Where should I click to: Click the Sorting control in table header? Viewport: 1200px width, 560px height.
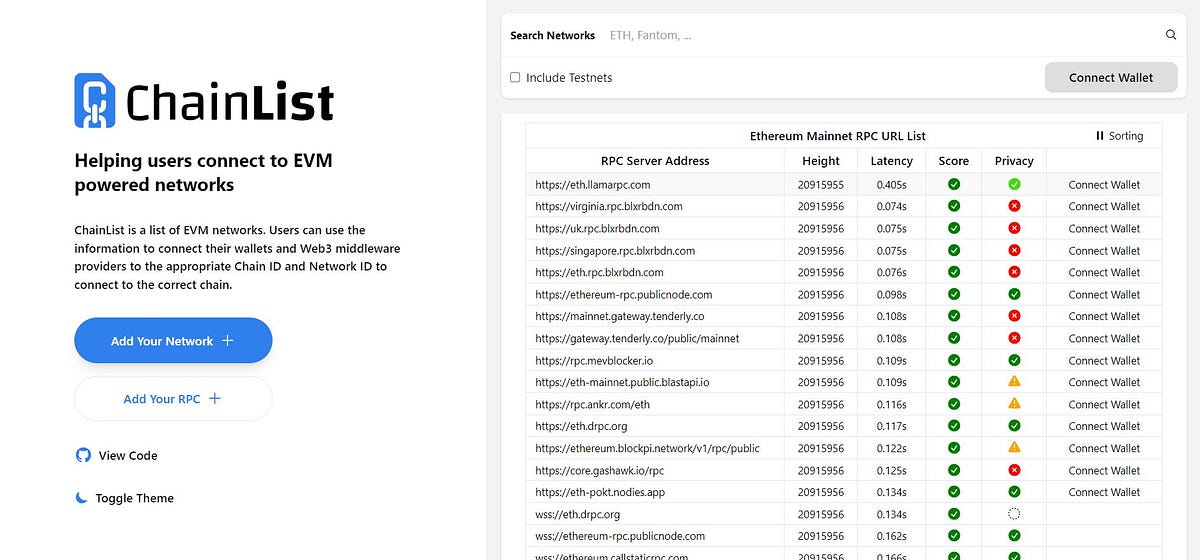1119,136
